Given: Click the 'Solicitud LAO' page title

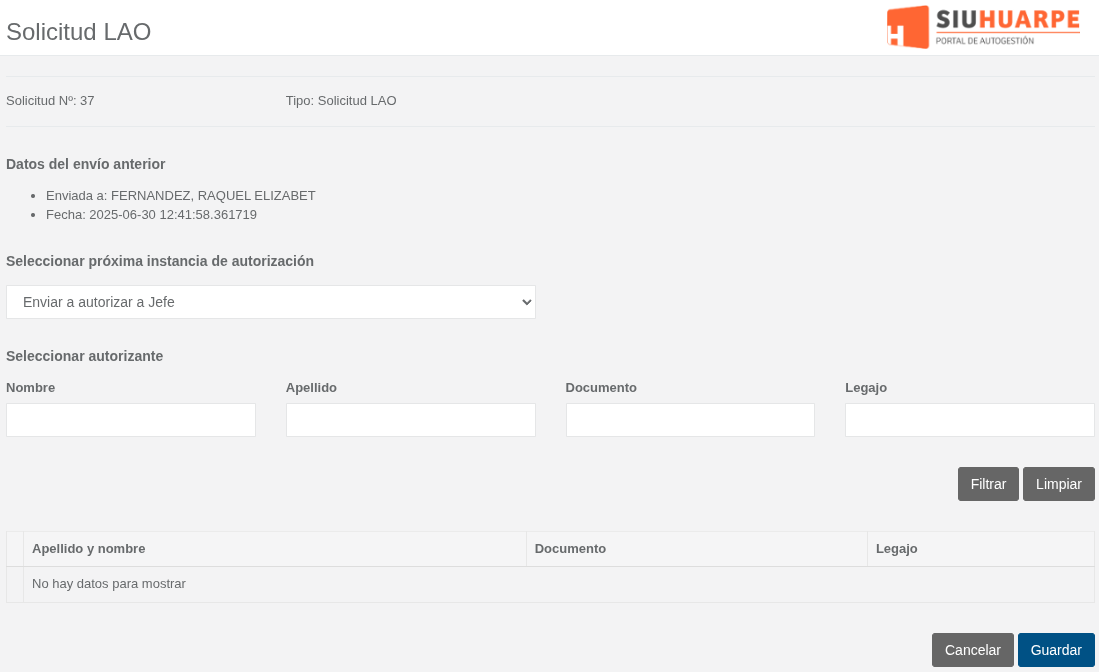Looking at the screenshot, I should 79,32.
